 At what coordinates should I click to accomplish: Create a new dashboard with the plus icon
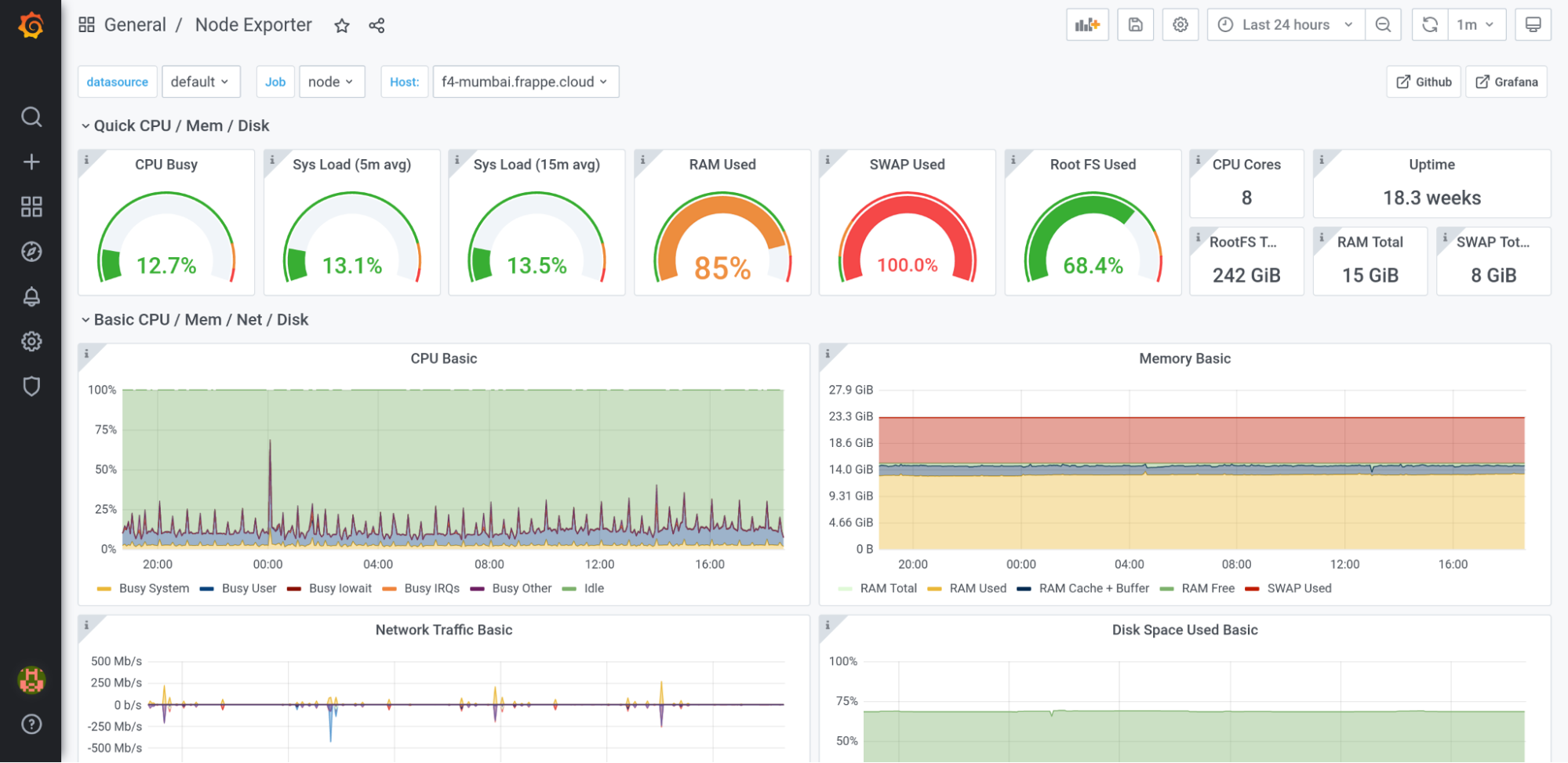pos(31,162)
